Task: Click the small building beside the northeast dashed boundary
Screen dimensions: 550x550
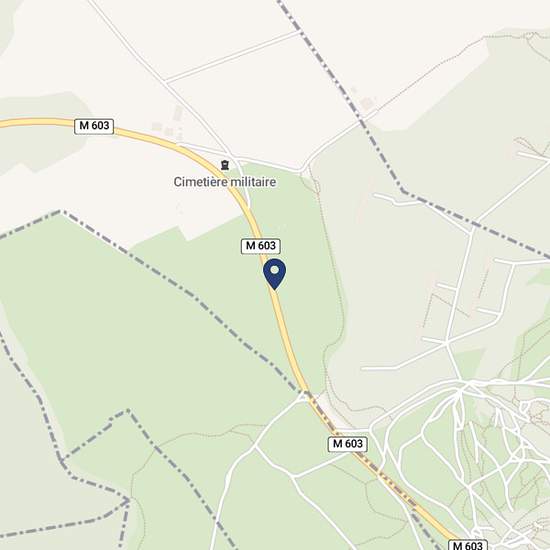Action: (367, 103)
